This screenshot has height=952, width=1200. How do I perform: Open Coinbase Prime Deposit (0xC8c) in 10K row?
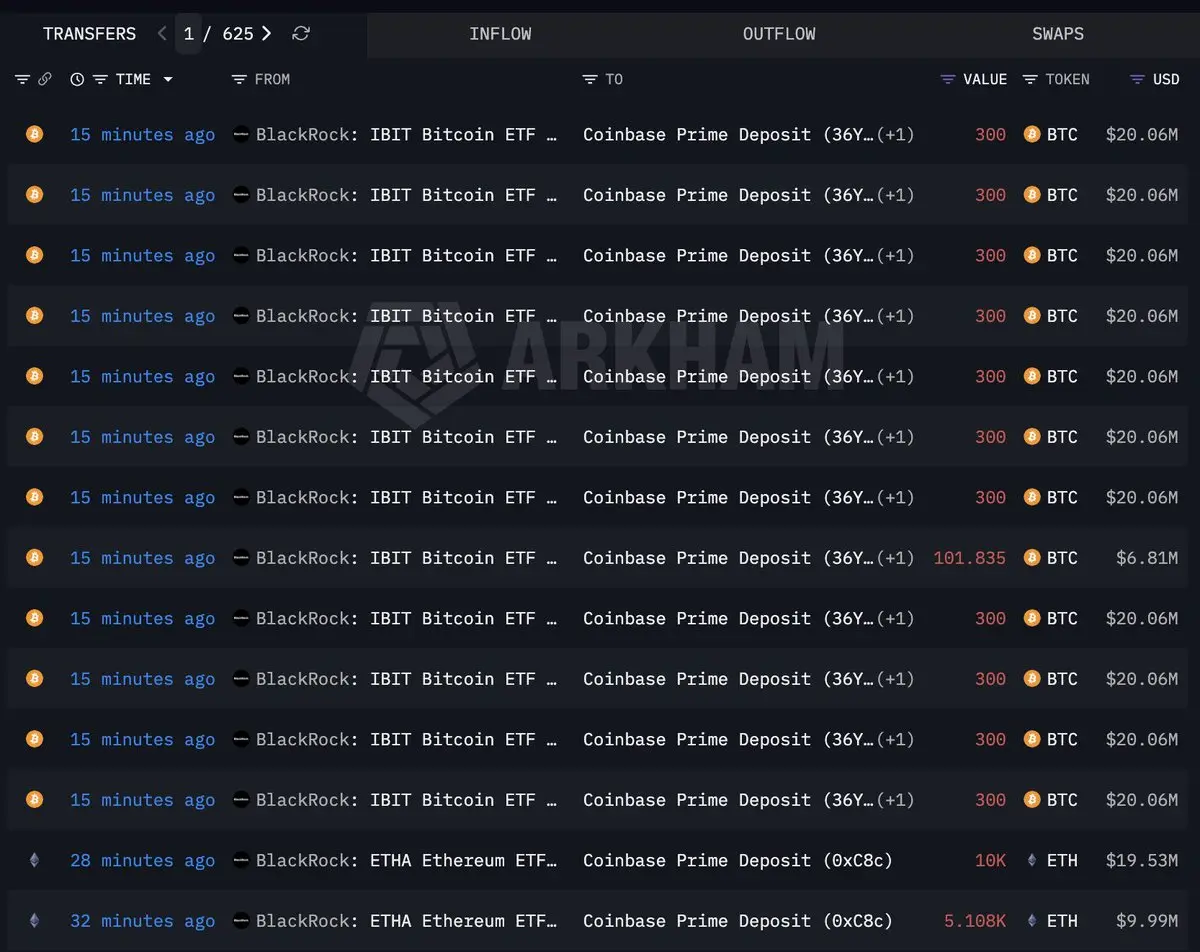pyautogui.click(x=738, y=861)
